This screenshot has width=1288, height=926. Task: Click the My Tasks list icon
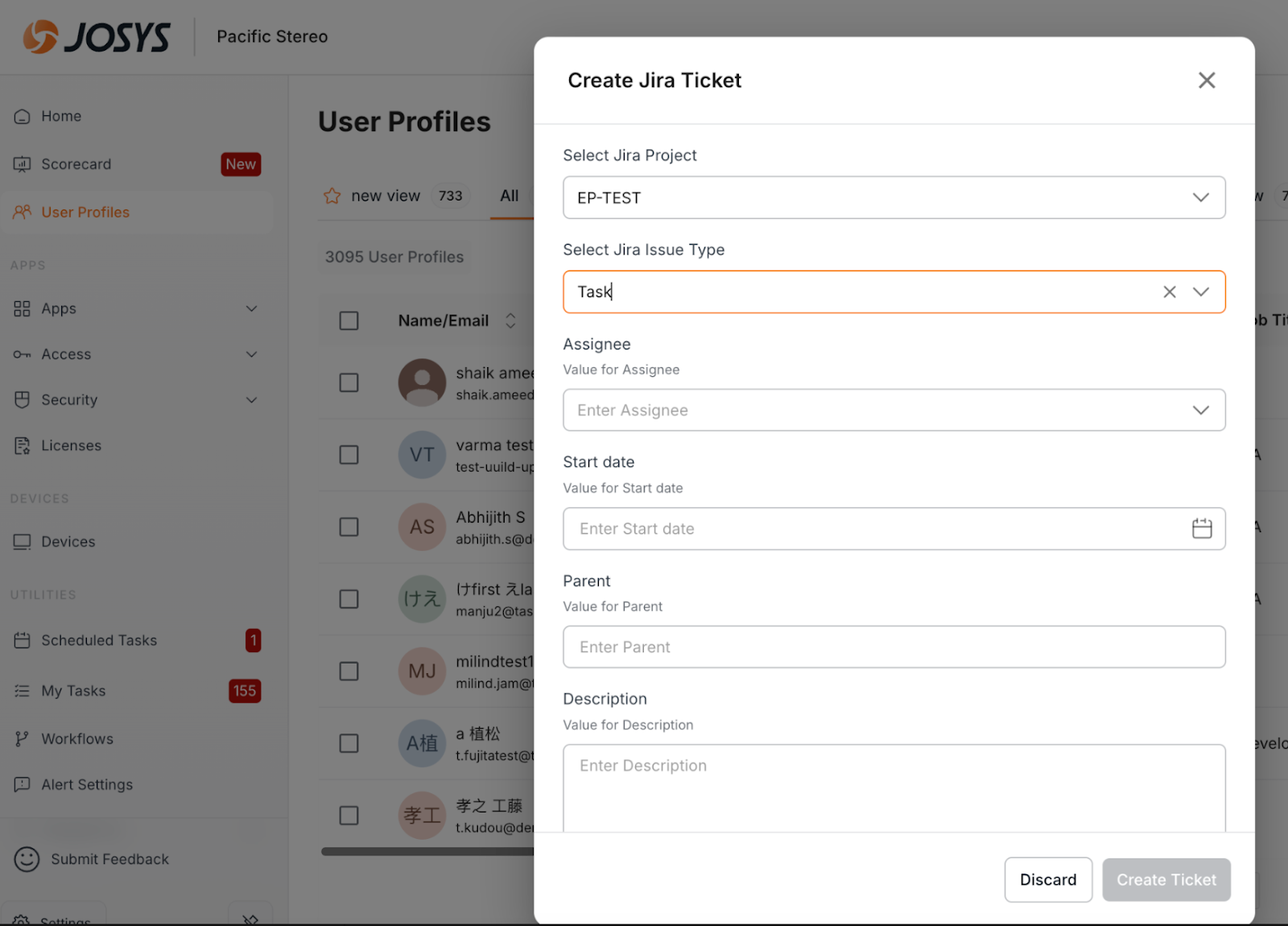tap(22, 691)
